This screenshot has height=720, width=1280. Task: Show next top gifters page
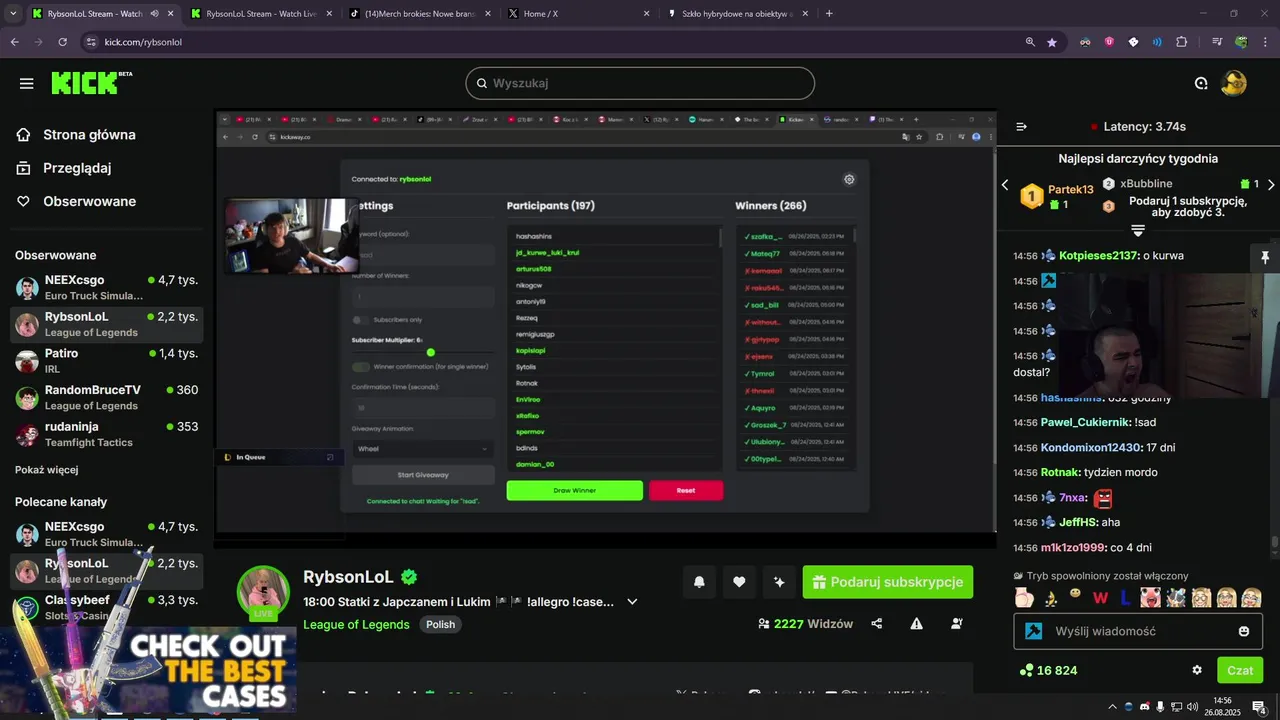point(1271,185)
